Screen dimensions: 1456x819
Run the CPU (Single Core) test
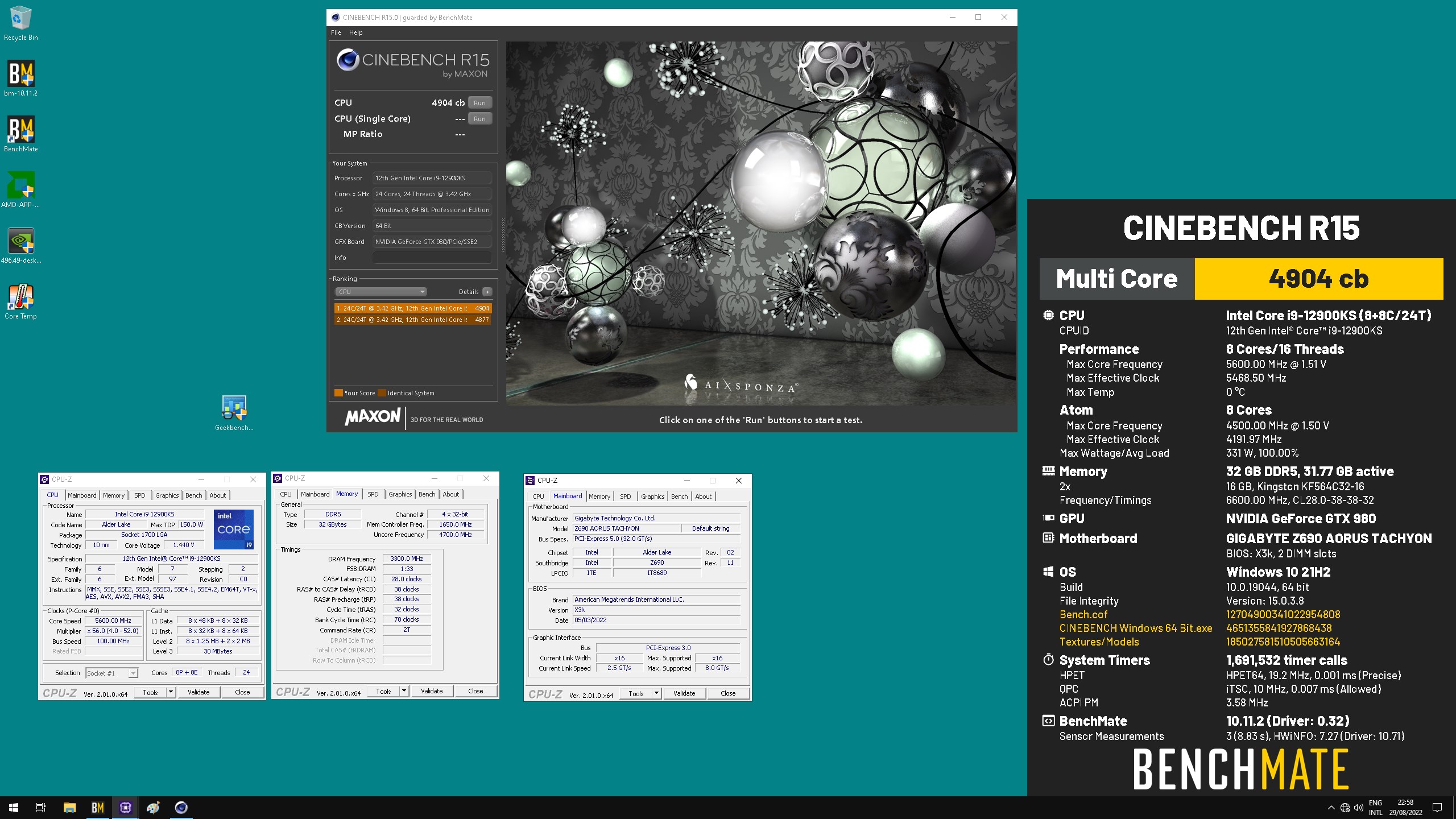479,119
